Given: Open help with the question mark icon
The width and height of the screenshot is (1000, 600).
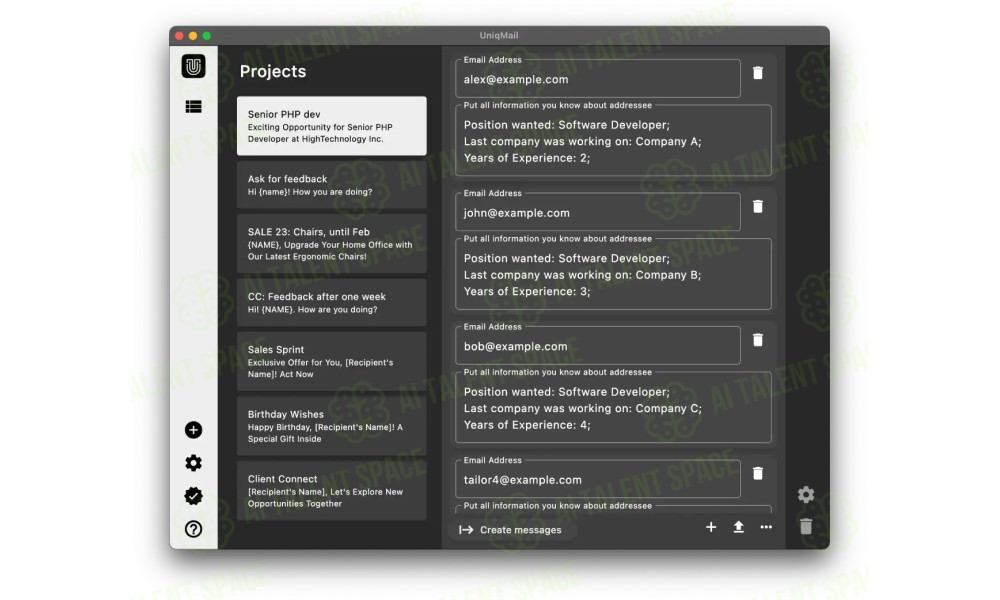Looking at the screenshot, I should pyautogui.click(x=193, y=529).
